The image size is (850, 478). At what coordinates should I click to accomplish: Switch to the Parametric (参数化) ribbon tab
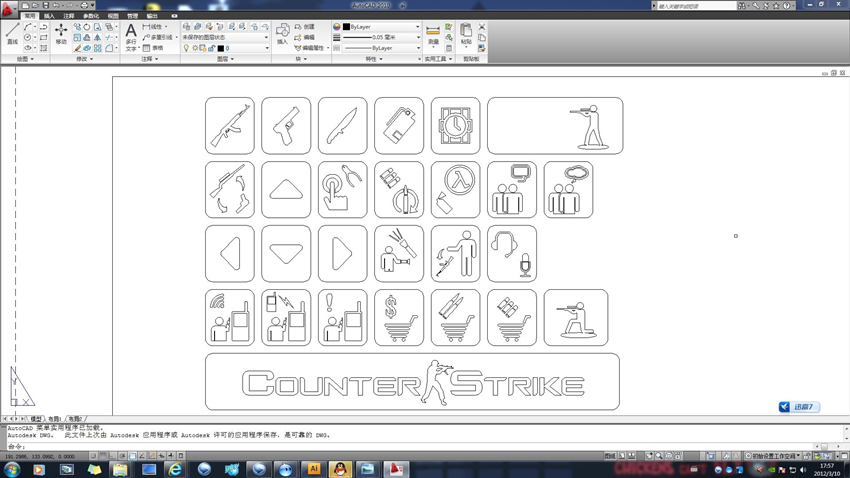pyautogui.click(x=91, y=16)
